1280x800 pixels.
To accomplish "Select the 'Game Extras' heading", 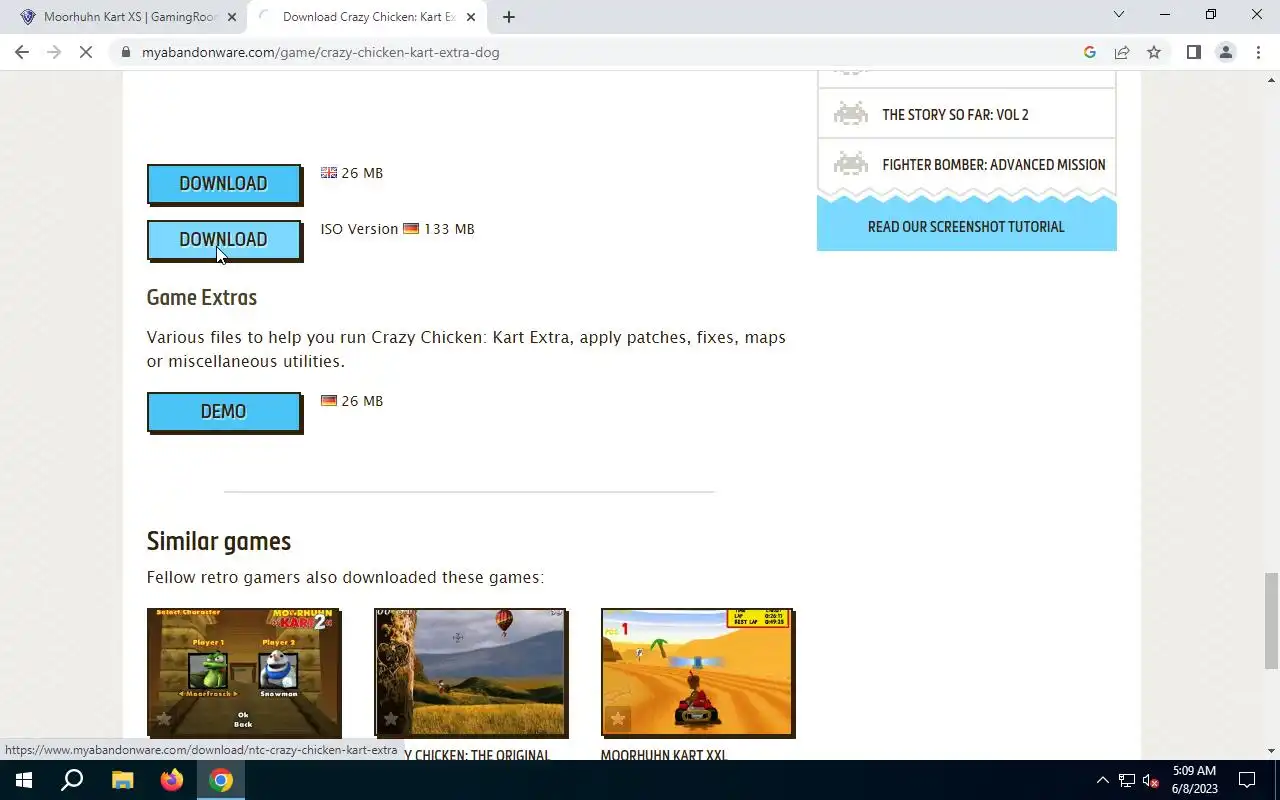I will [x=202, y=297].
